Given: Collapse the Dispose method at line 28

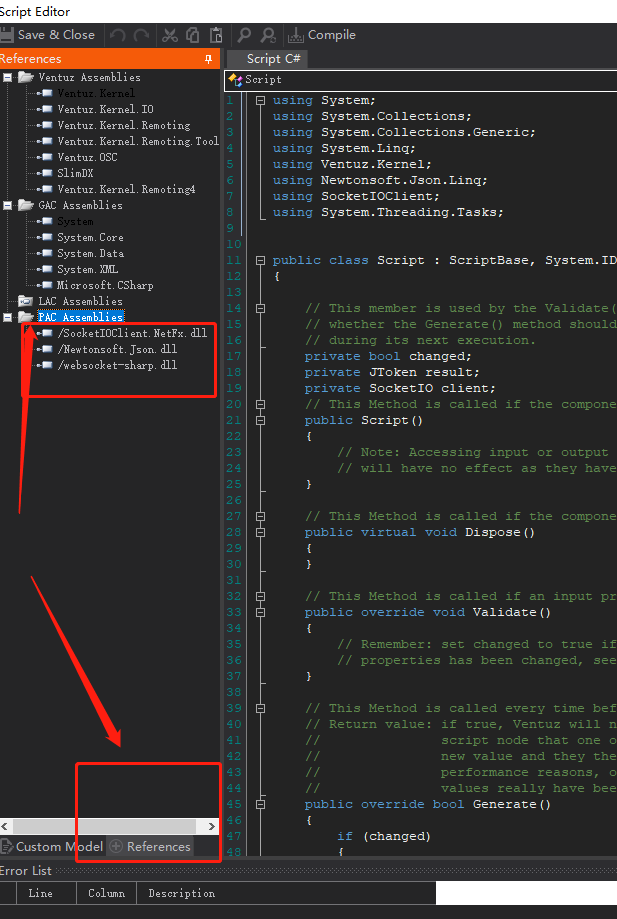Looking at the screenshot, I should click(x=260, y=532).
